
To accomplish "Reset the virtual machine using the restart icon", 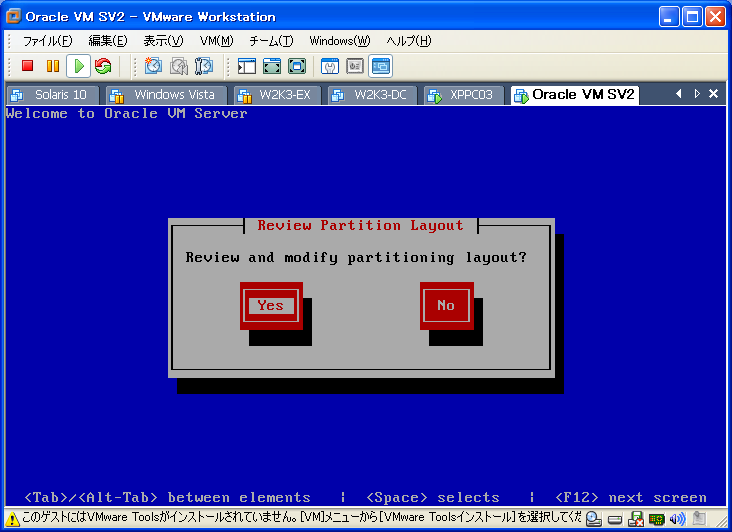I will tap(103, 66).
